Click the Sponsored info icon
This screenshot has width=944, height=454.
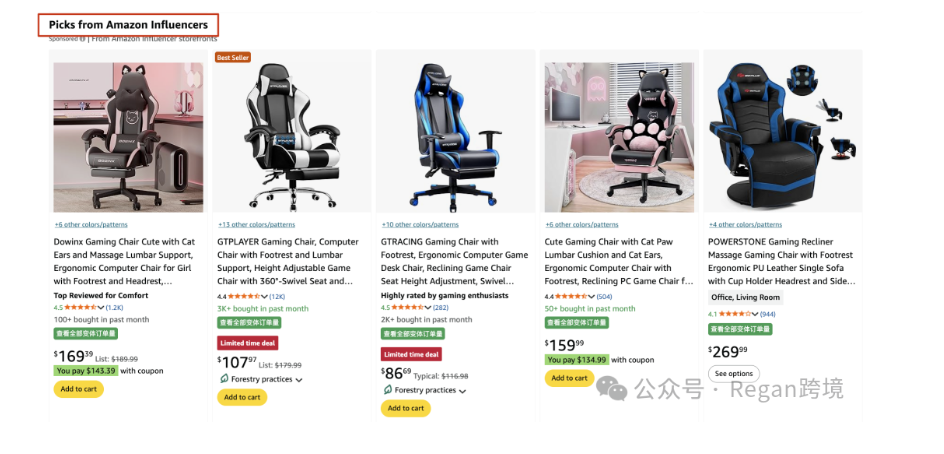[x=82, y=39]
